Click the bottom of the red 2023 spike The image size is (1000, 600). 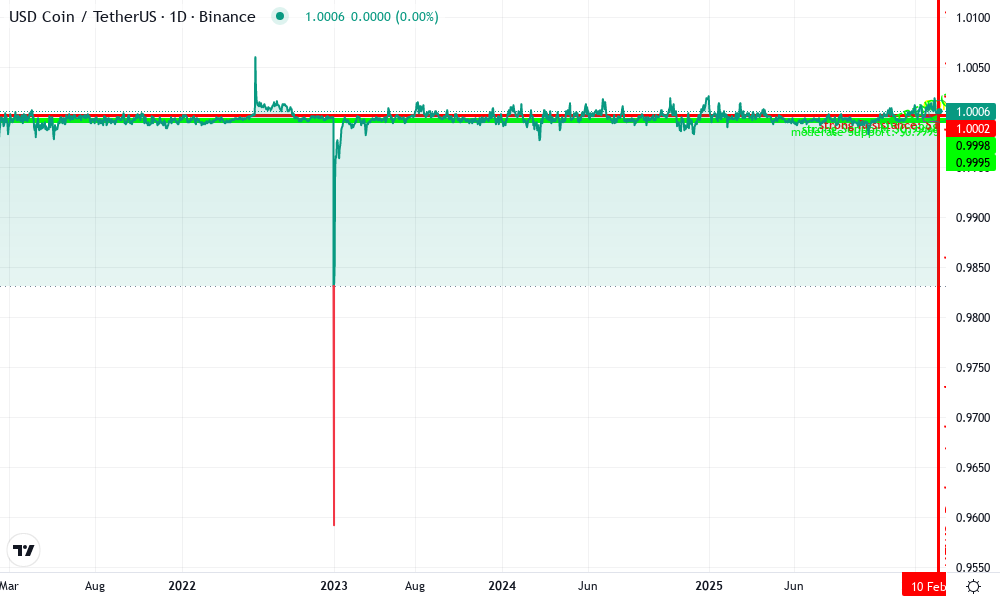333,523
